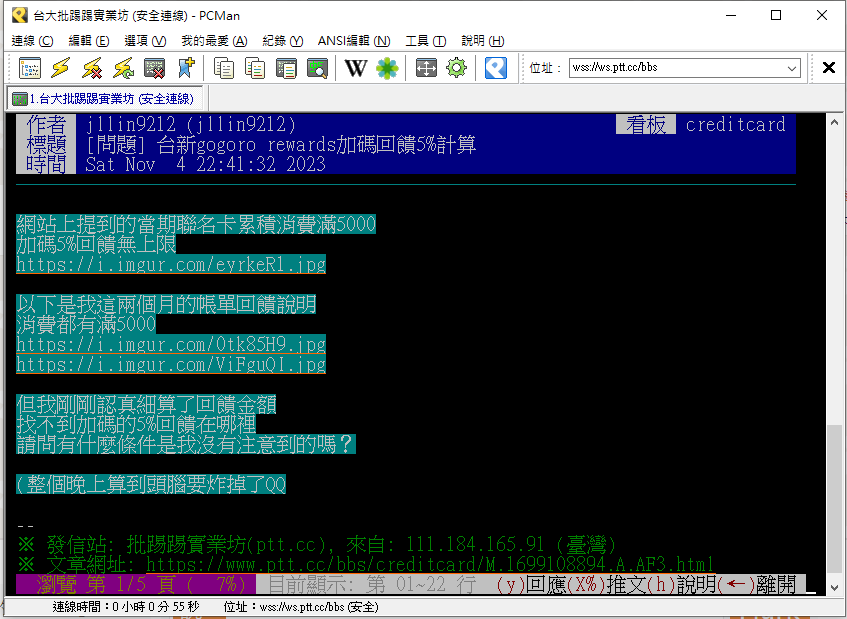The width and height of the screenshot is (847, 619).
Task: Toggle full screen view icon
Action: 426,68
